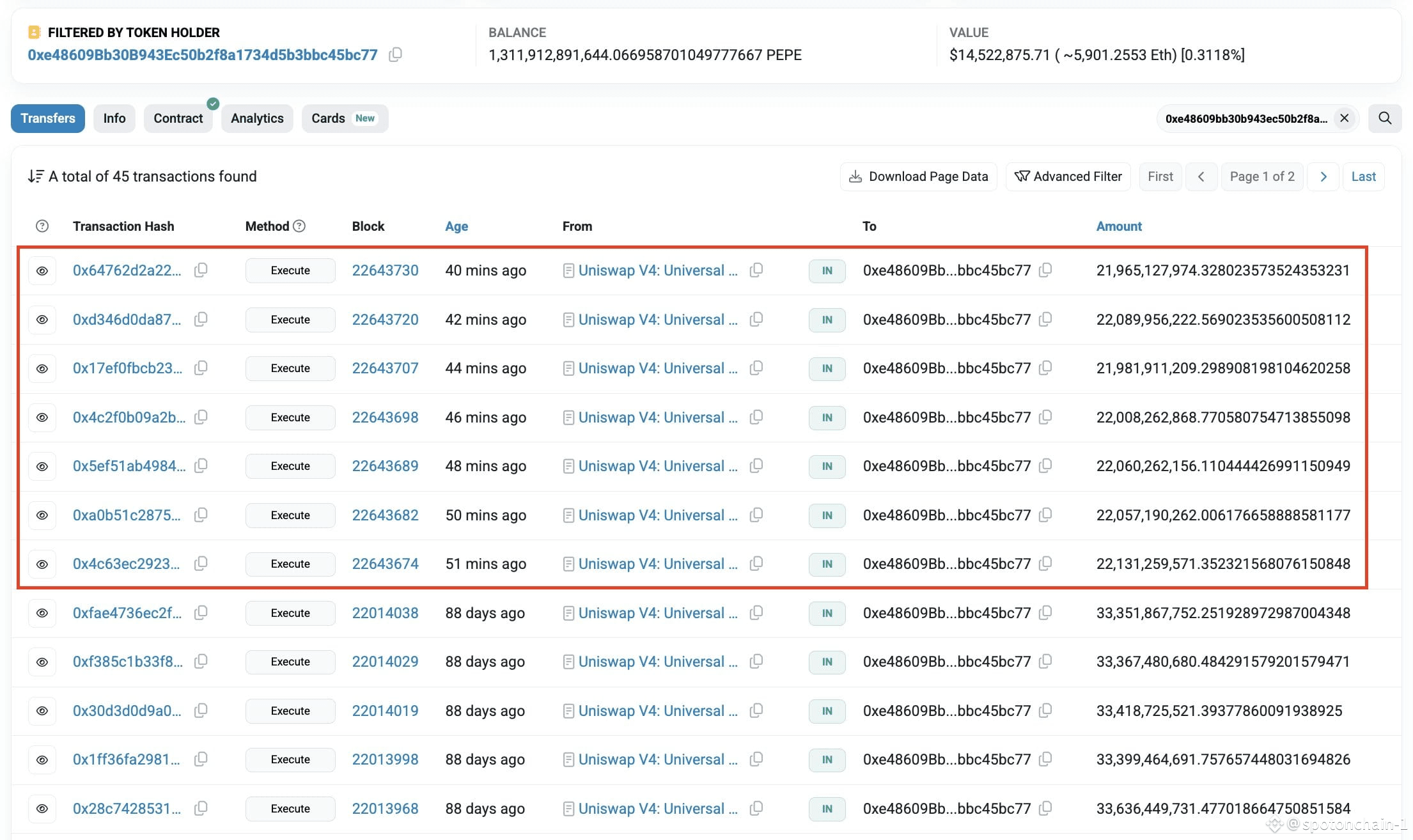1413x840 pixels.
Task: Copy From address in block 22643730 row
Action: tap(756, 270)
